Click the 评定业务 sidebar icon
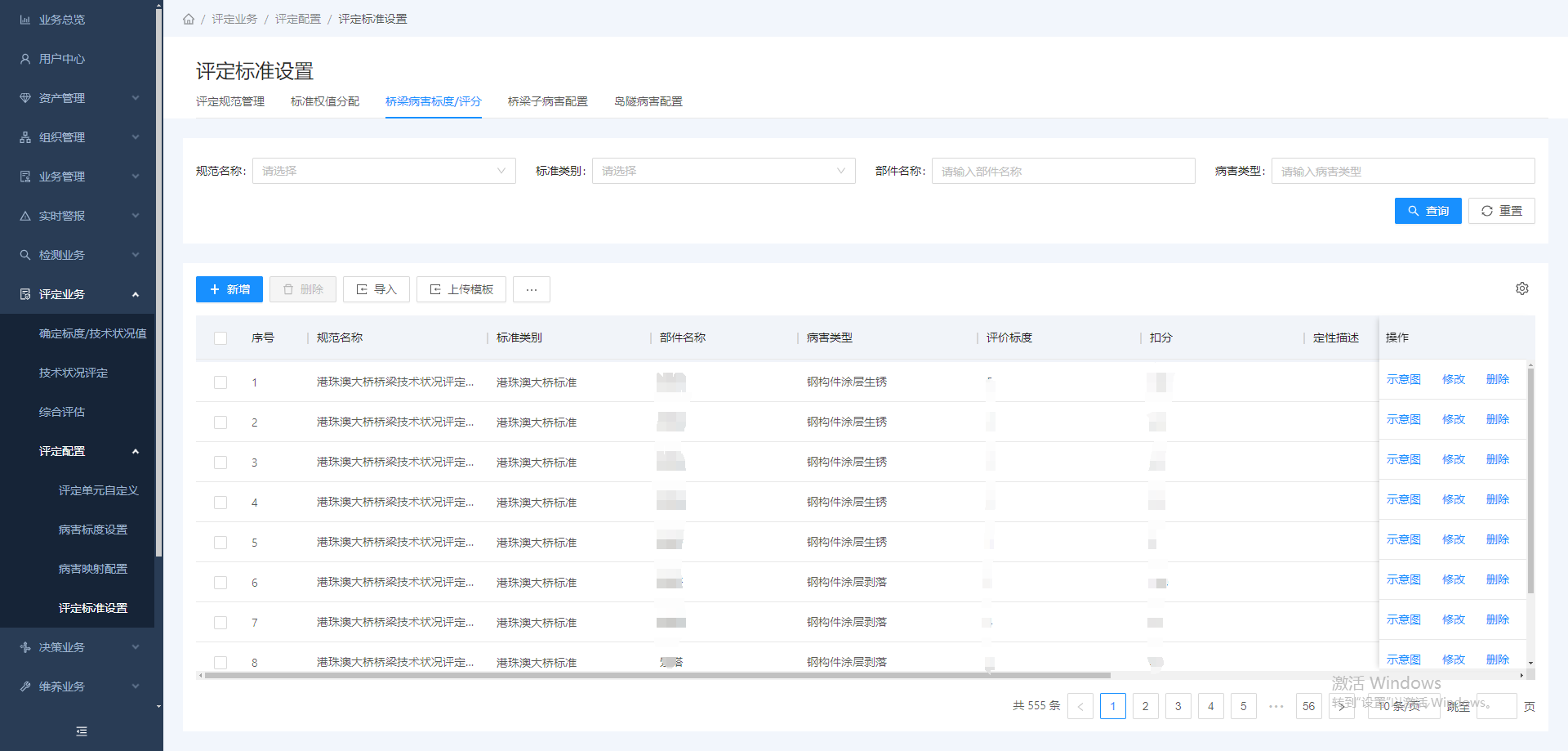This screenshot has width=1568, height=751. click(25, 294)
